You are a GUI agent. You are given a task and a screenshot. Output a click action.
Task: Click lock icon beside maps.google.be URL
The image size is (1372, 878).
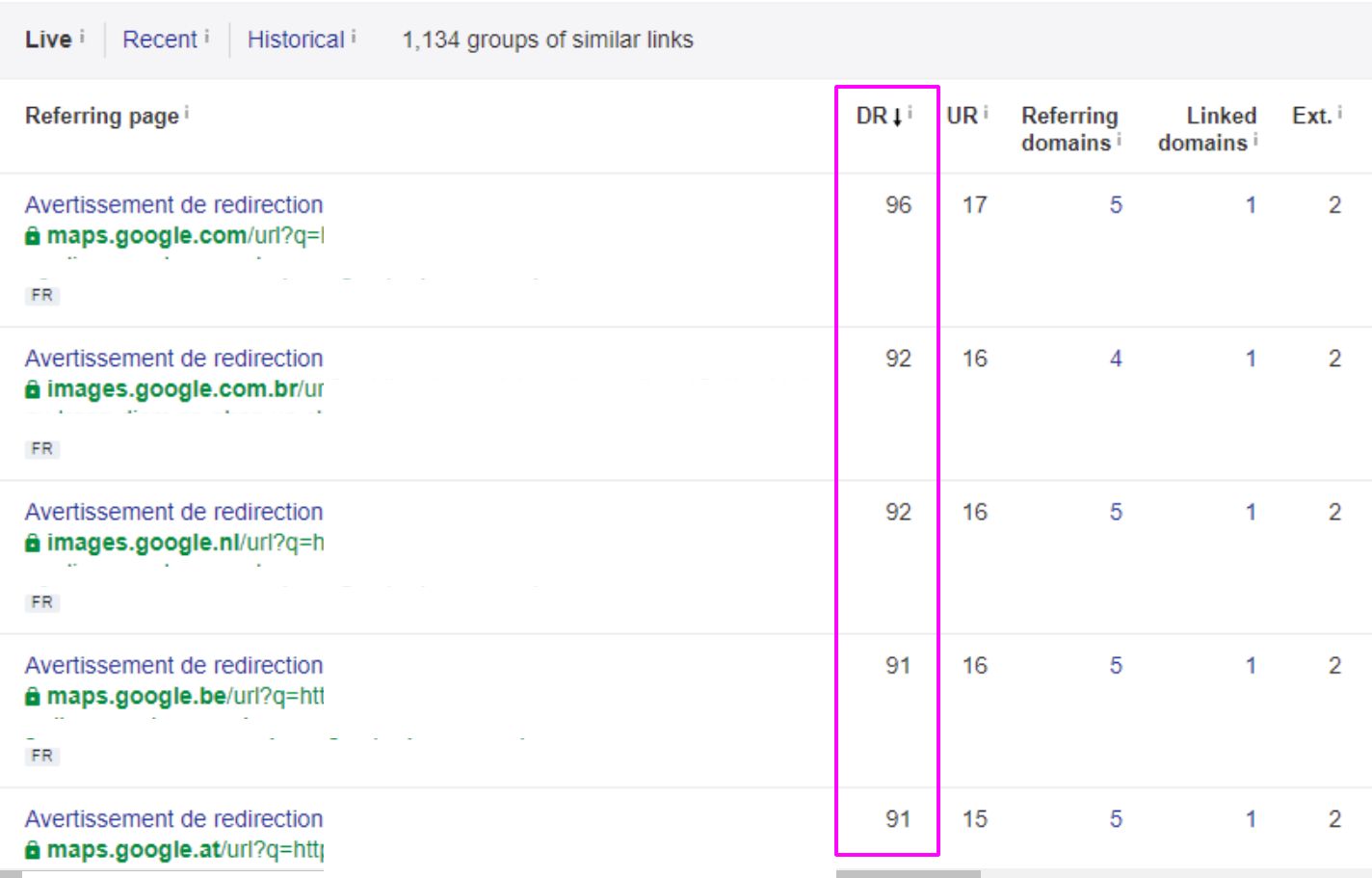tap(33, 696)
